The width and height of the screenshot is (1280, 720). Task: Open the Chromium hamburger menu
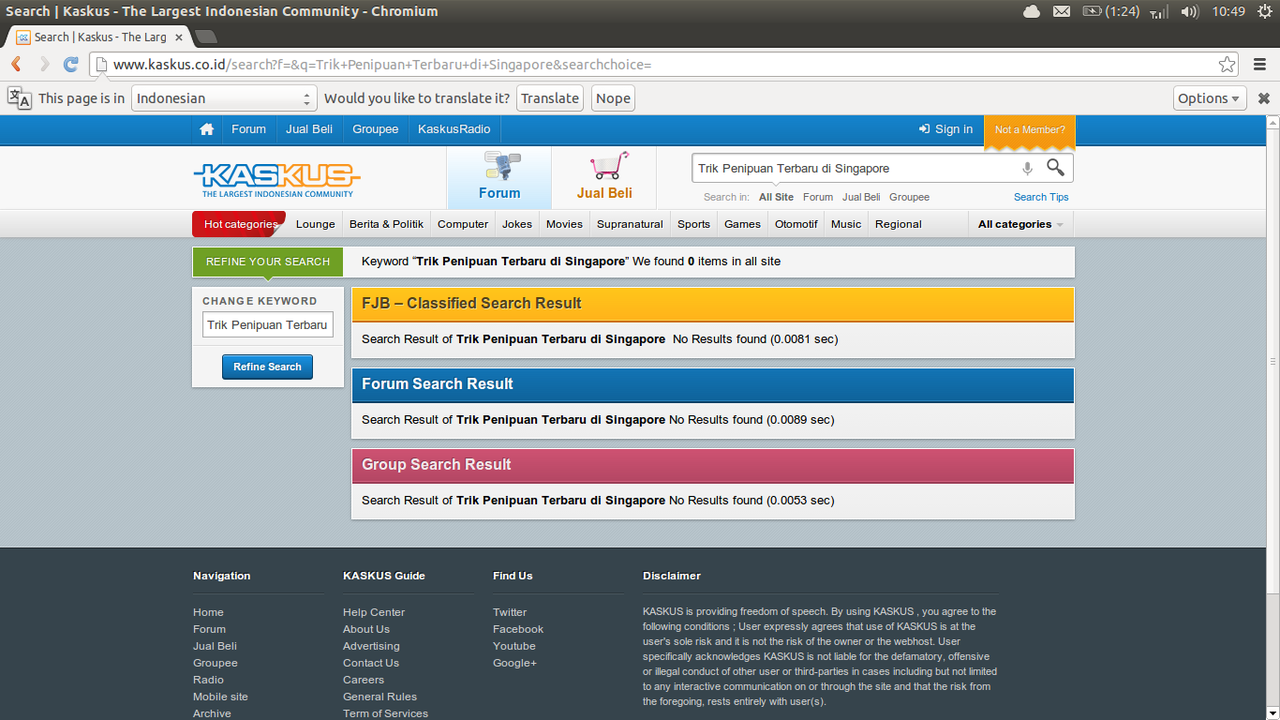pyautogui.click(x=1260, y=64)
